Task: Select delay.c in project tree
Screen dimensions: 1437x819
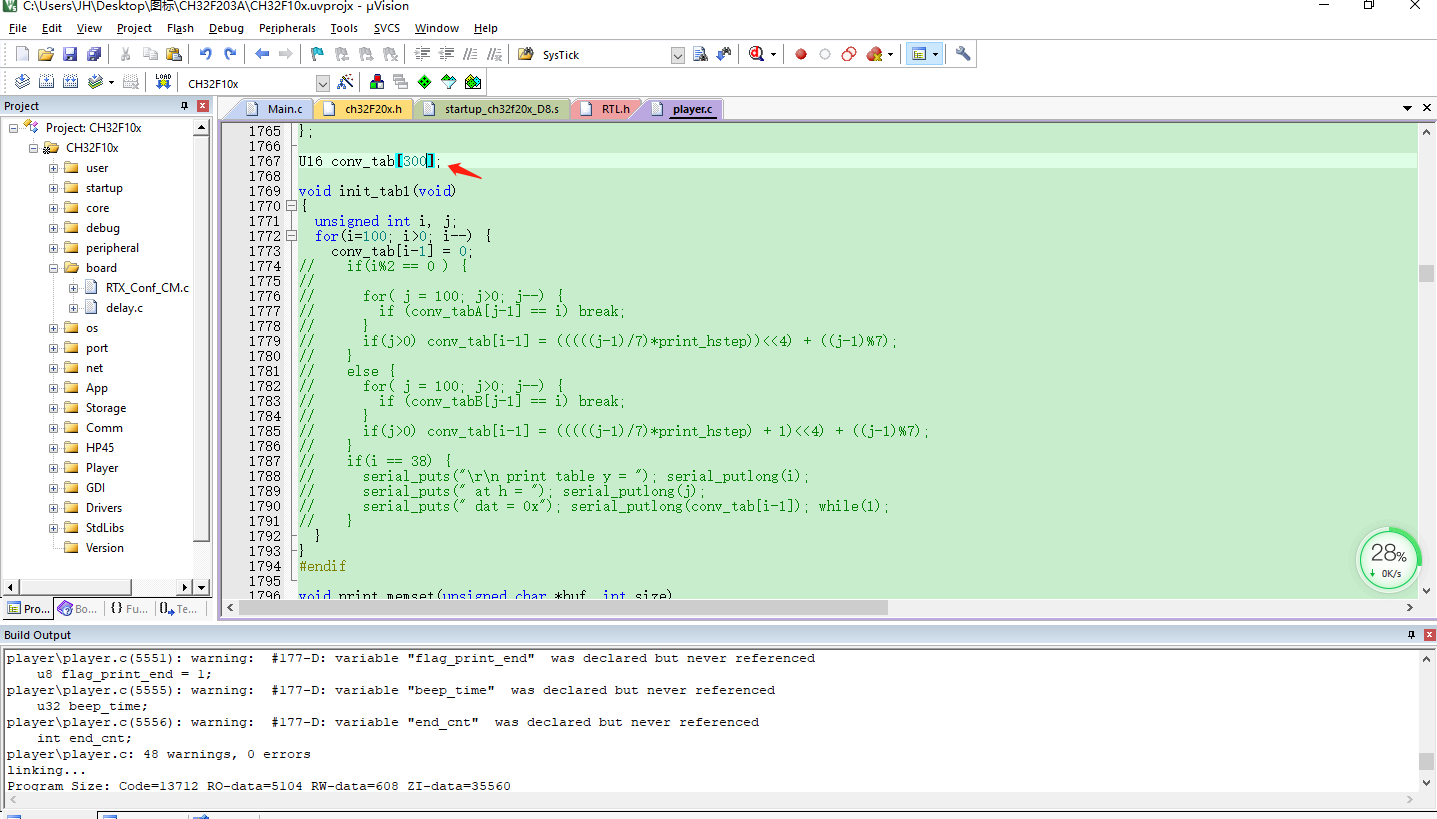Action: point(124,308)
